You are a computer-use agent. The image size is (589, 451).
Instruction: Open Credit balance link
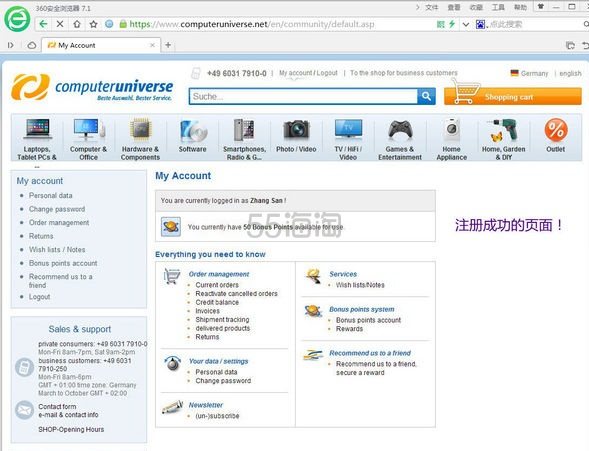[217, 302]
